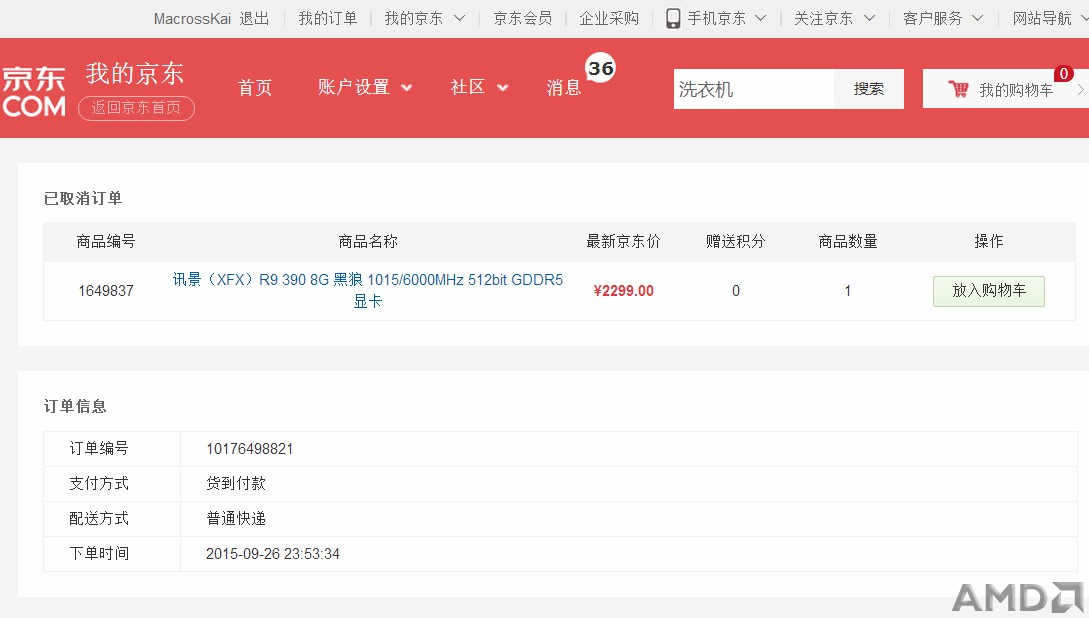Open the 企业采购 link

click(x=609, y=19)
